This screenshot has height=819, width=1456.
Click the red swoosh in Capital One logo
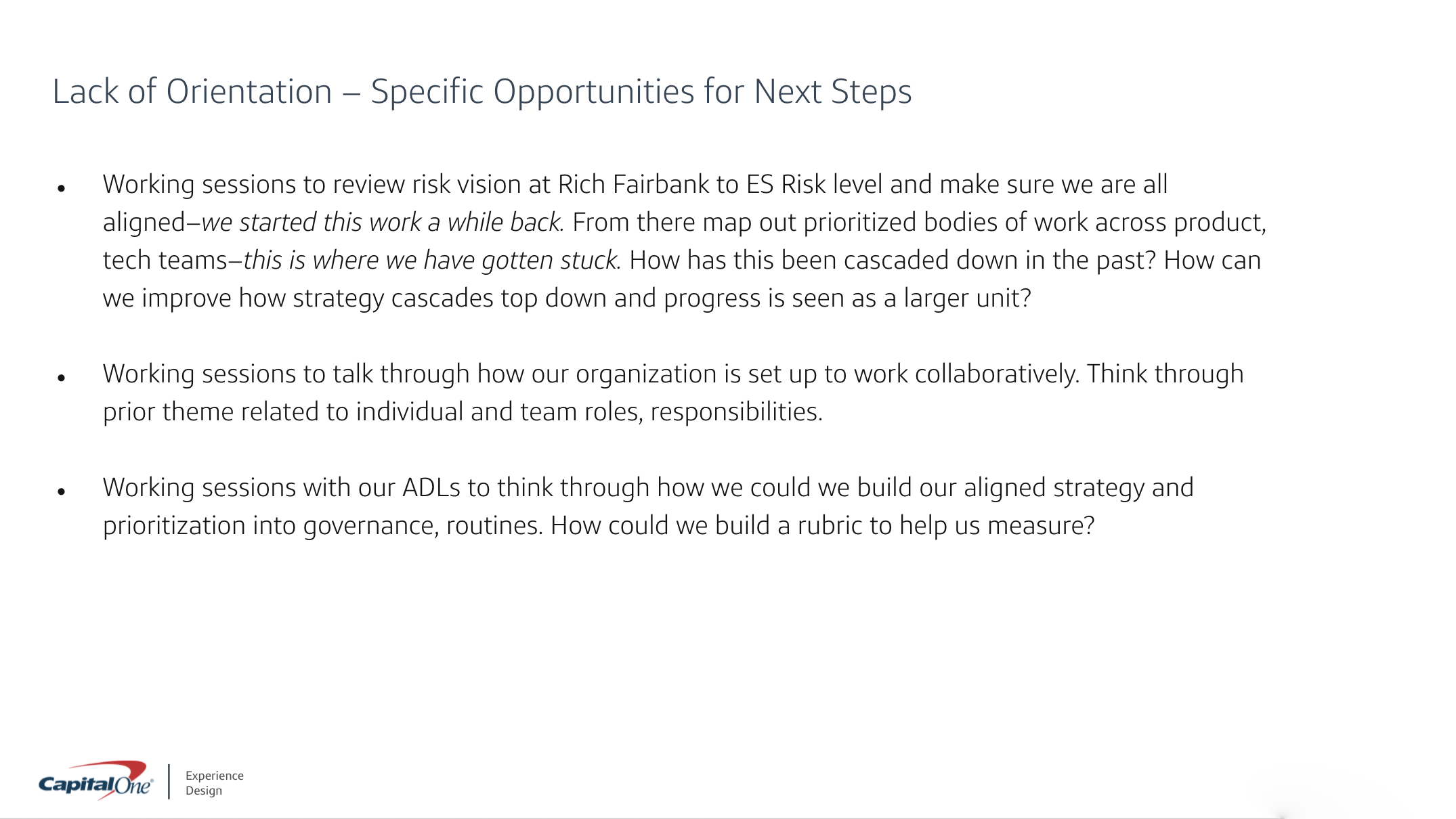coord(125,770)
